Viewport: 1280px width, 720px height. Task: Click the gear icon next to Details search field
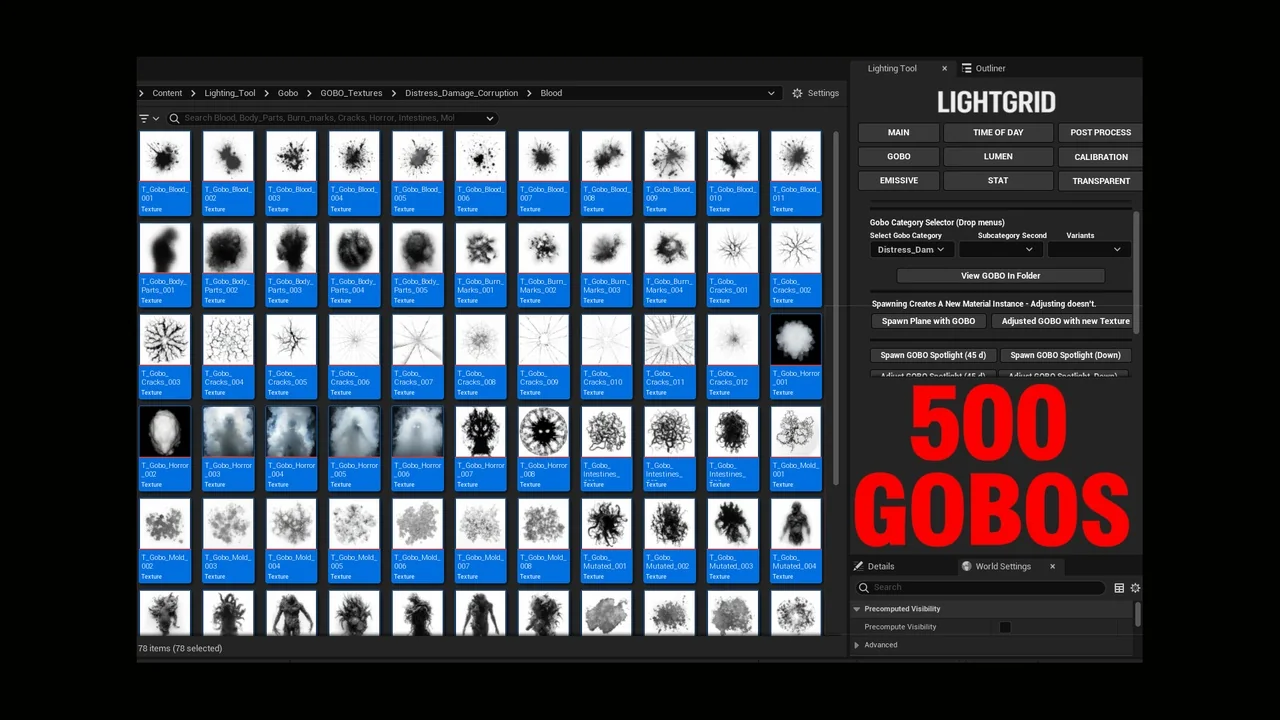point(1135,588)
